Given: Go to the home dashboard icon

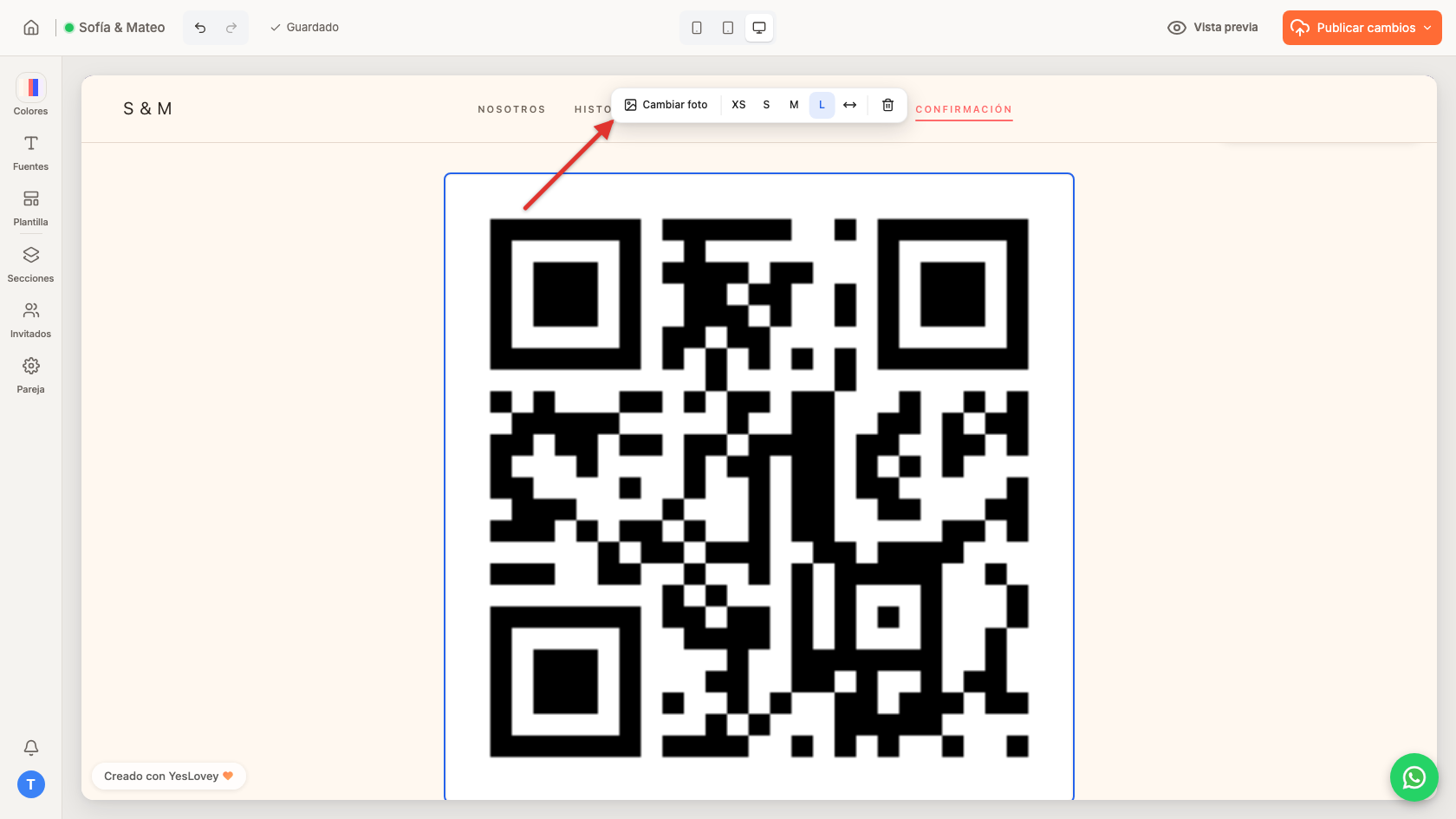Looking at the screenshot, I should click(x=31, y=28).
